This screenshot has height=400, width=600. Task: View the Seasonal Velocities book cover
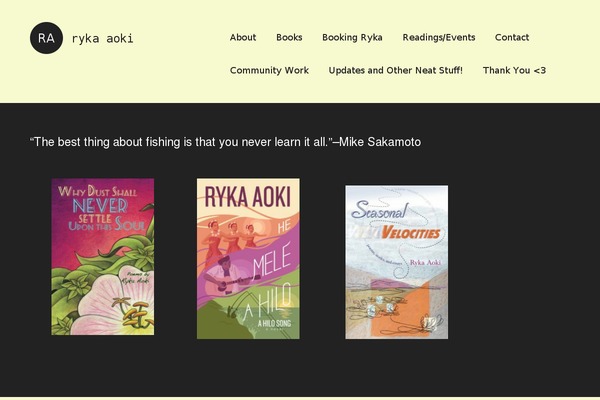tap(397, 262)
